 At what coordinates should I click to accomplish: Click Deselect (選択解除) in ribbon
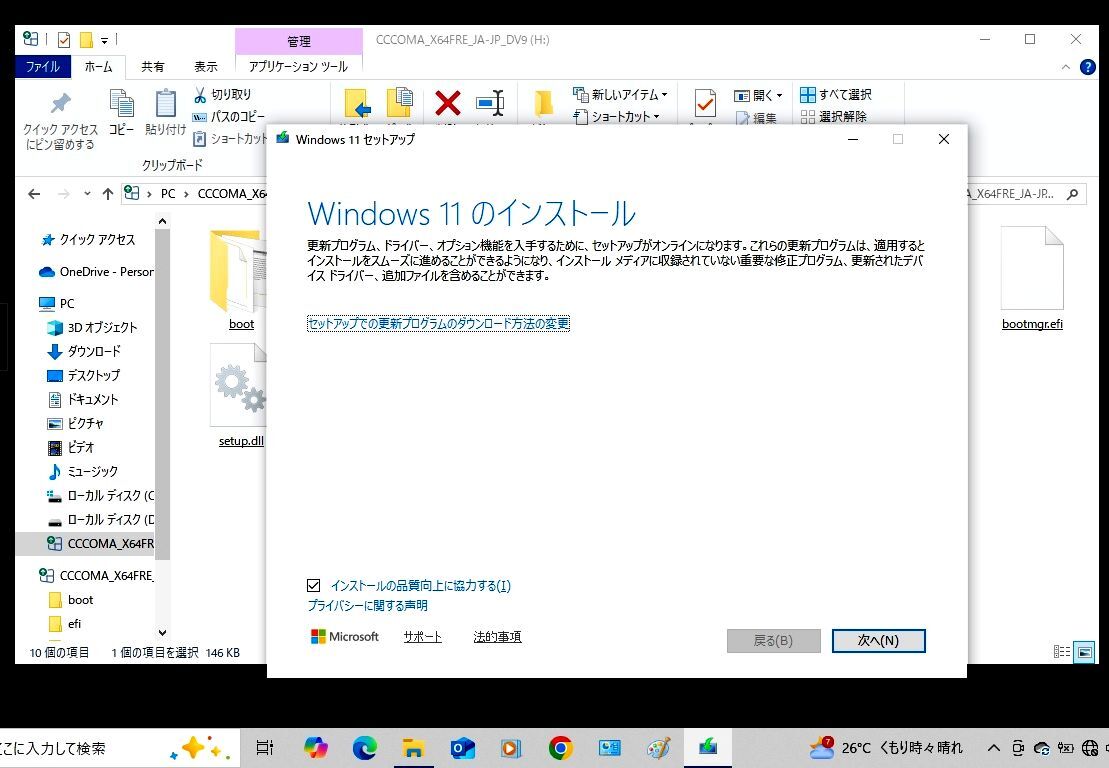coord(834,117)
